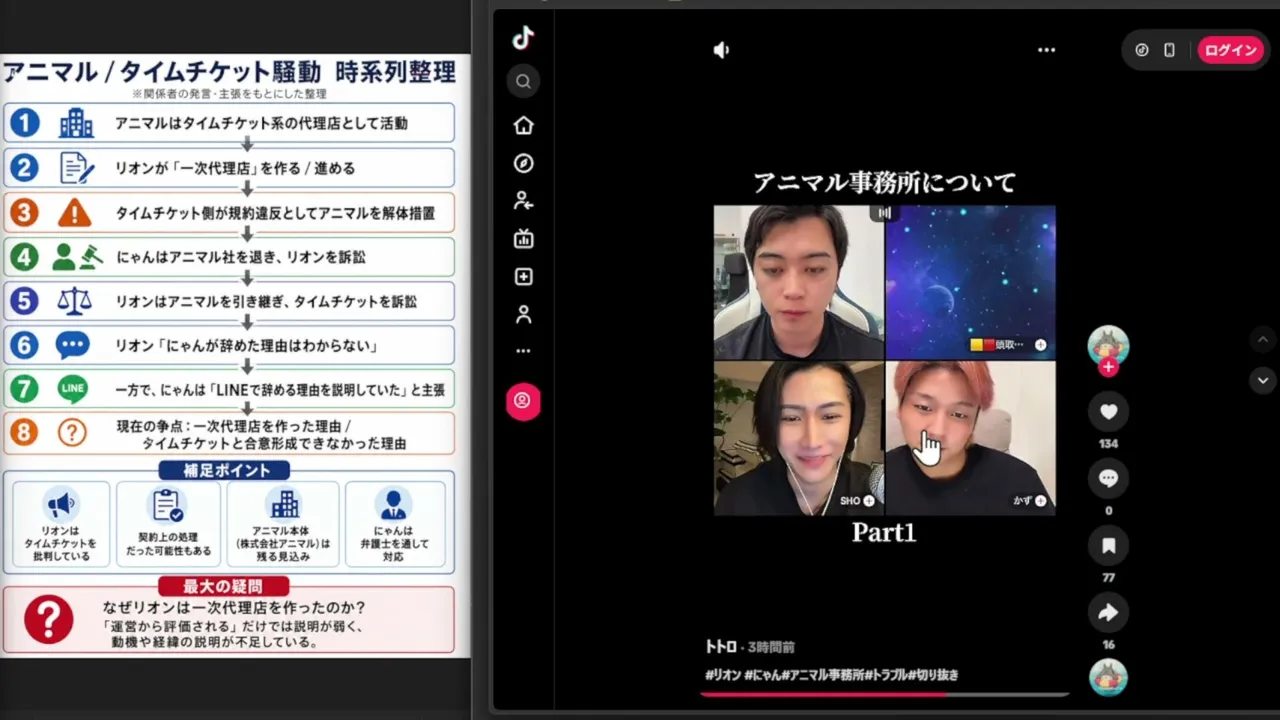Click the Upload plus icon in sidebar
Viewport: 1280px width, 720px height.
[523, 277]
